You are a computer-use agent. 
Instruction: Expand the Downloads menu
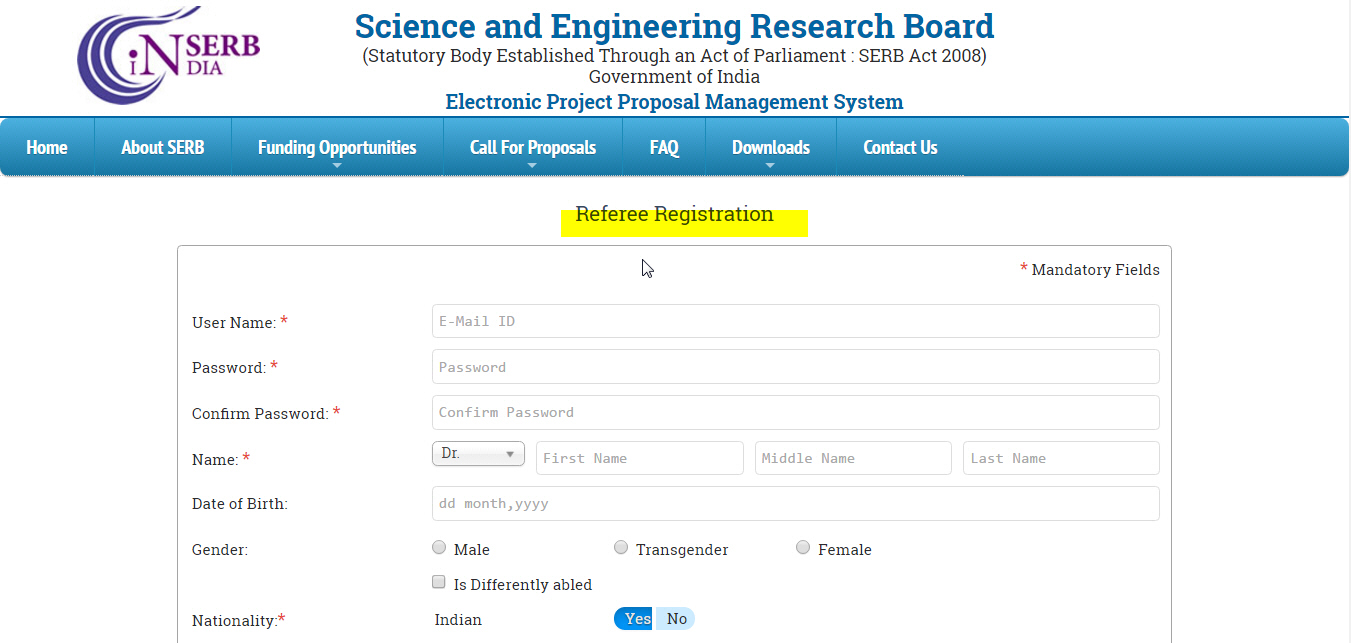(770, 148)
